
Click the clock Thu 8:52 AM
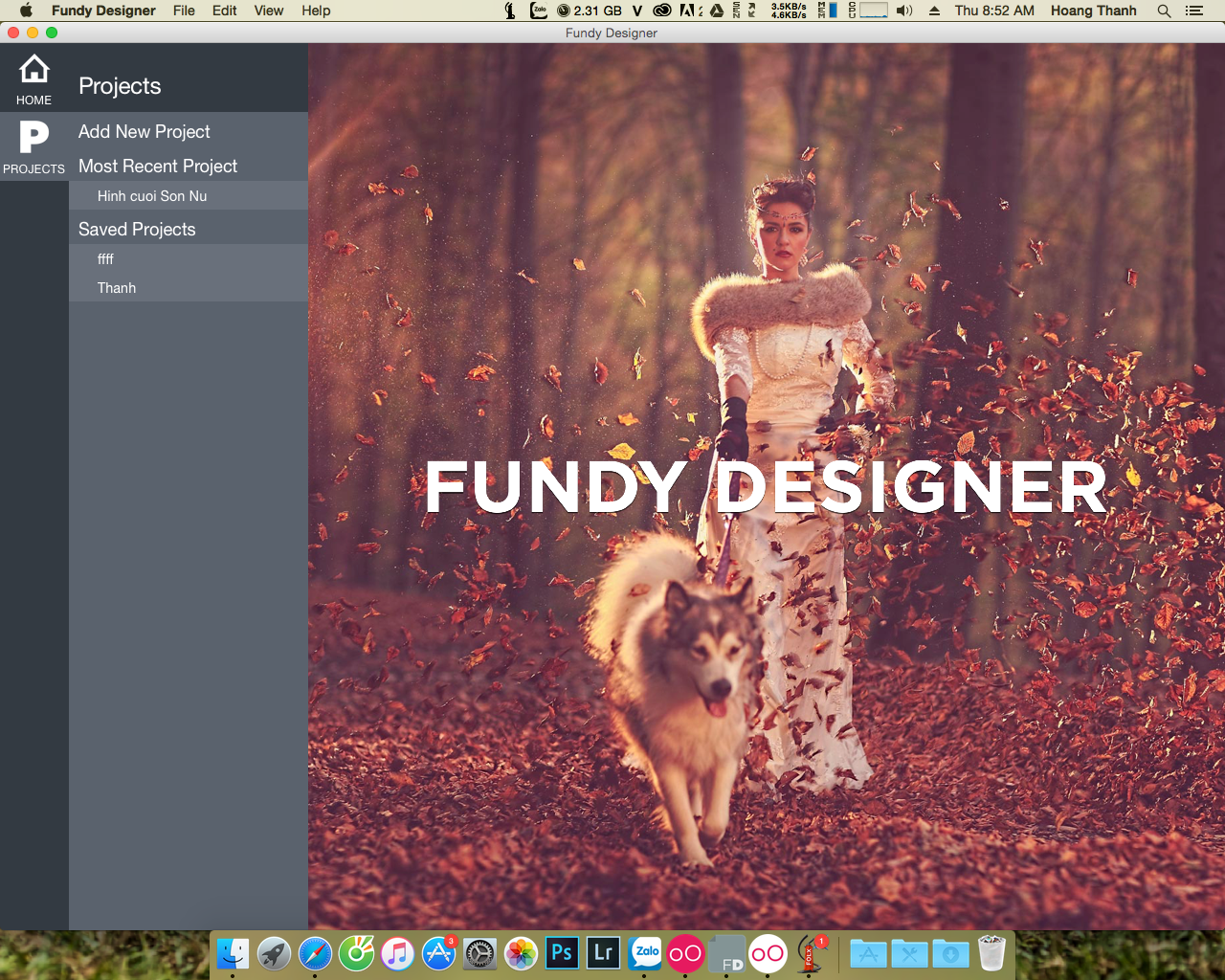coord(994,11)
